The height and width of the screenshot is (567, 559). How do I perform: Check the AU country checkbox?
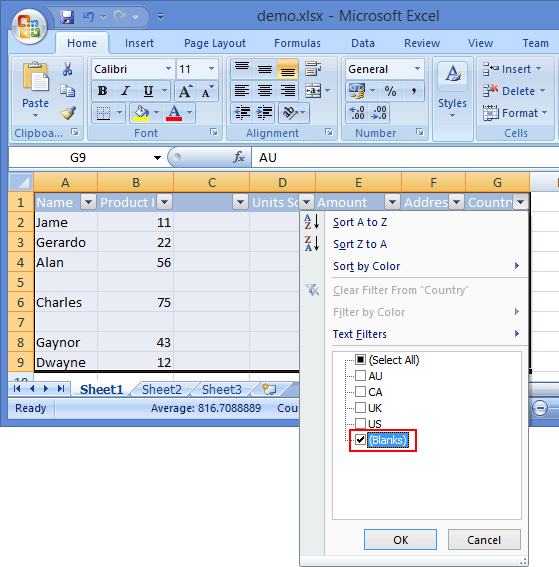click(360, 376)
